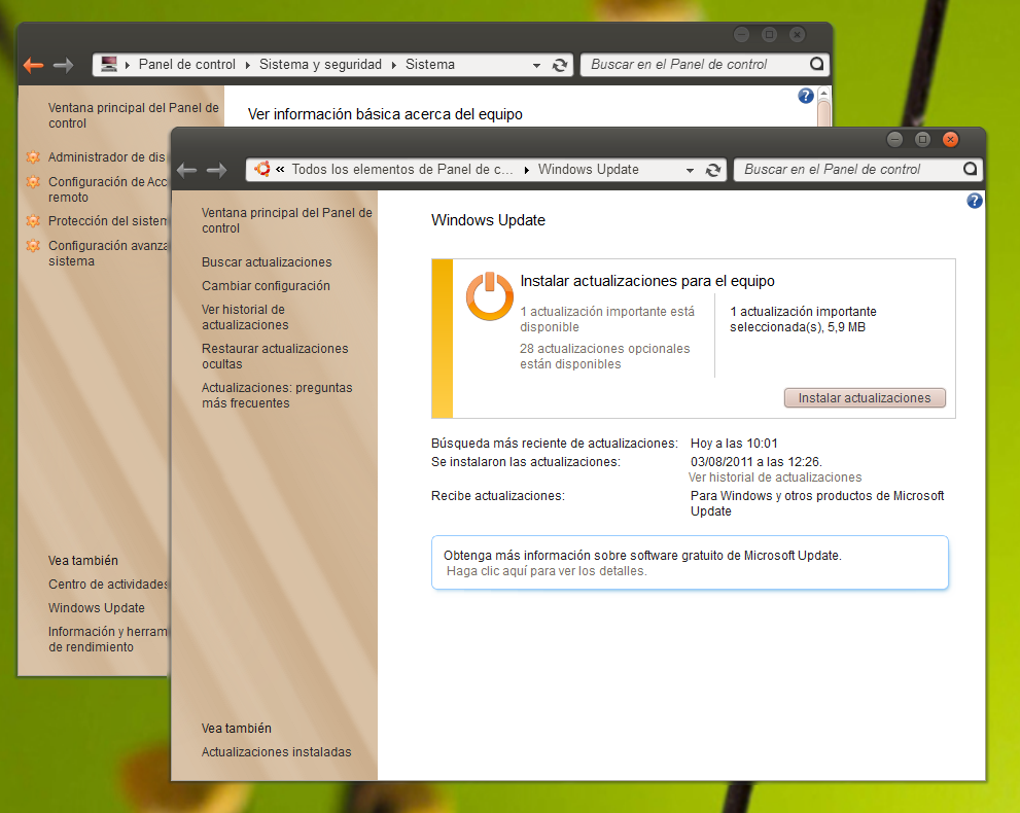Select Todos los elementos de Panel breadcrumb
The image size is (1020, 813).
coord(402,169)
